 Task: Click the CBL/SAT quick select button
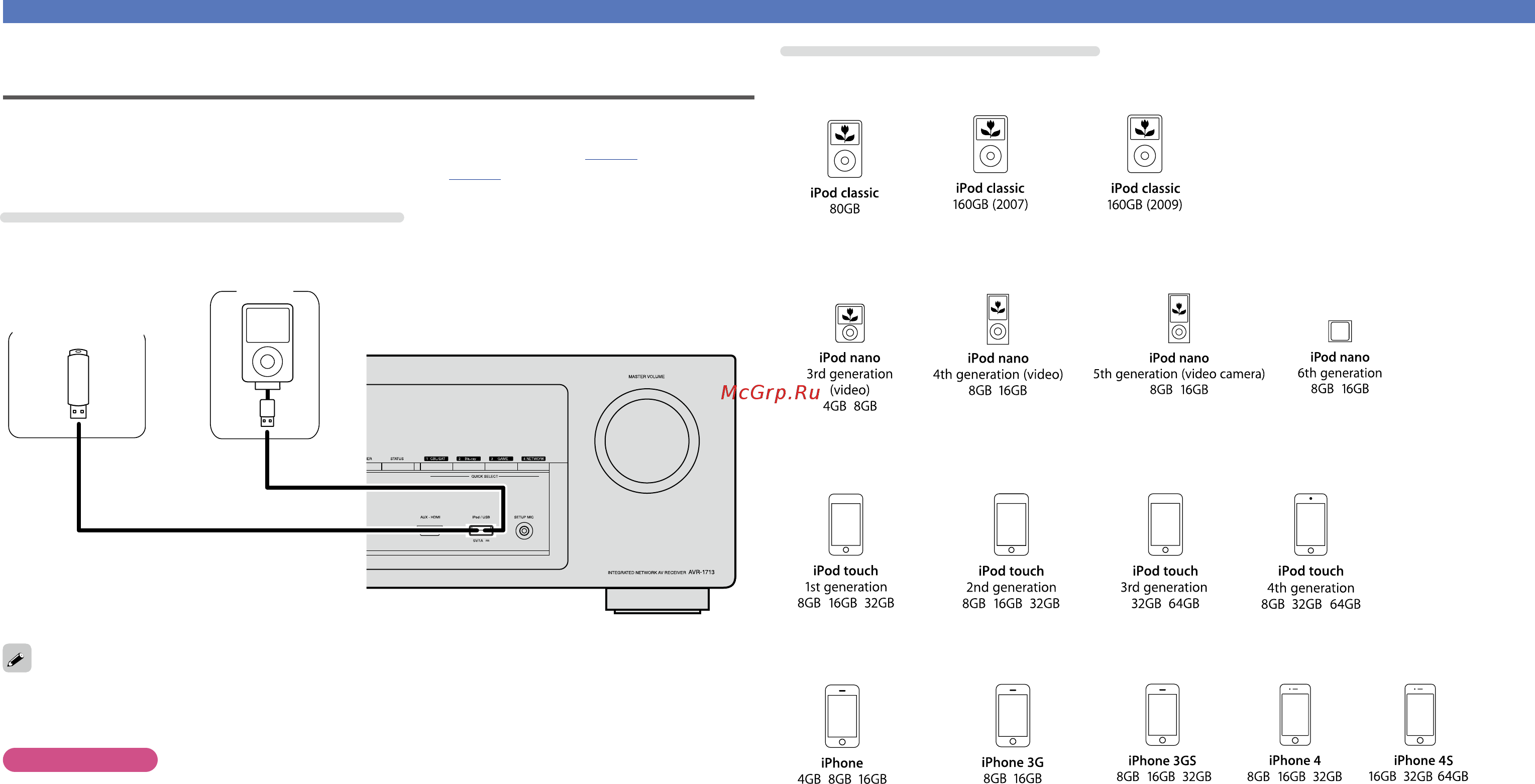(x=435, y=459)
